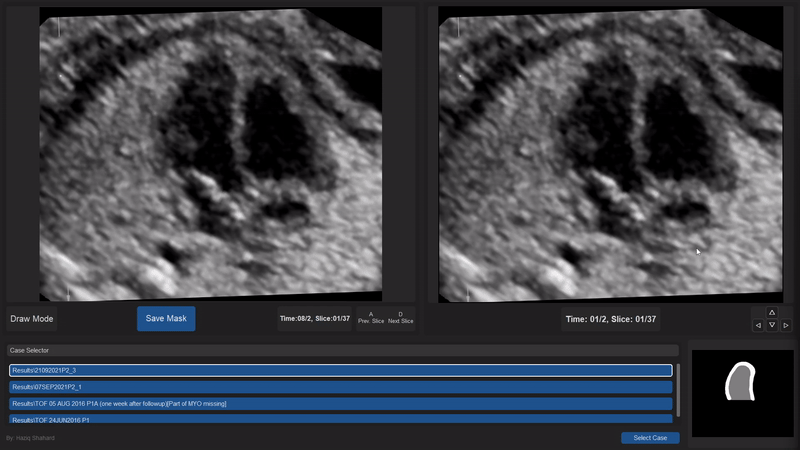
Task: Click the left ultrasound image canvas
Action: pyautogui.click(x=210, y=153)
